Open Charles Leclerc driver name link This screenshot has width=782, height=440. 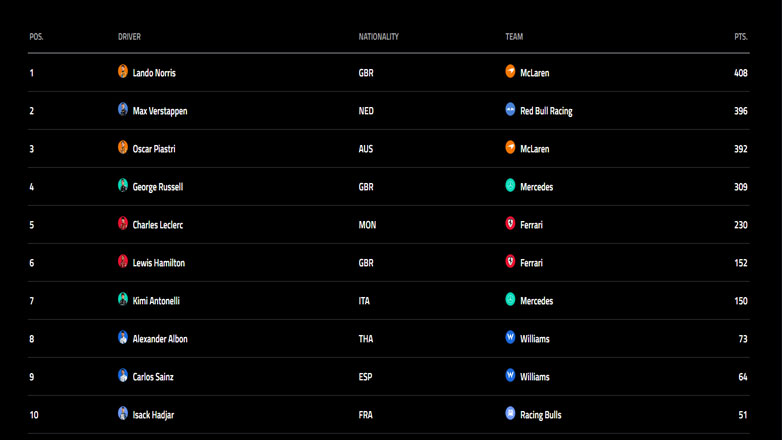[158, 225]
